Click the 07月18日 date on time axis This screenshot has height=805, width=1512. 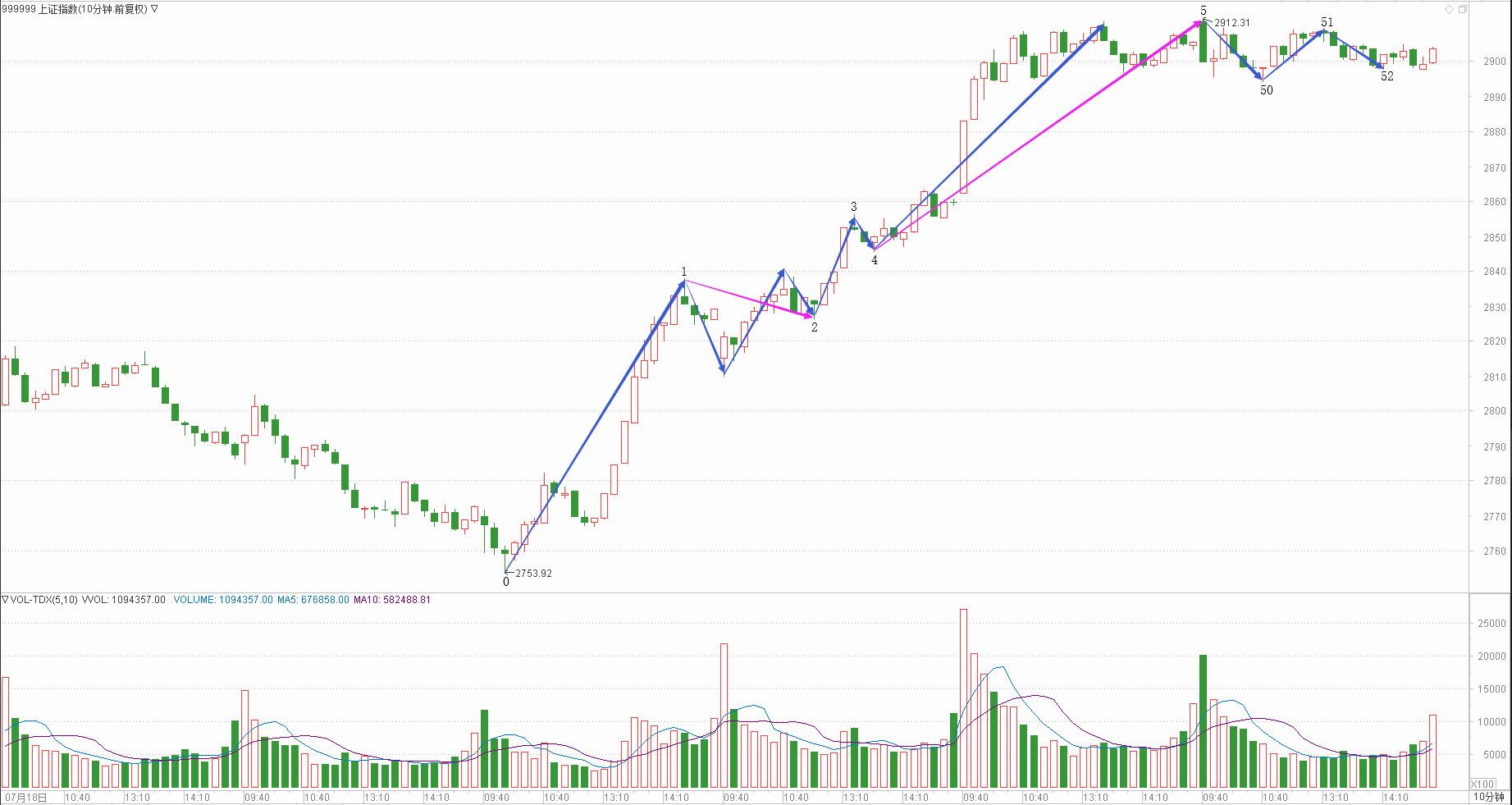pos(26,798)
